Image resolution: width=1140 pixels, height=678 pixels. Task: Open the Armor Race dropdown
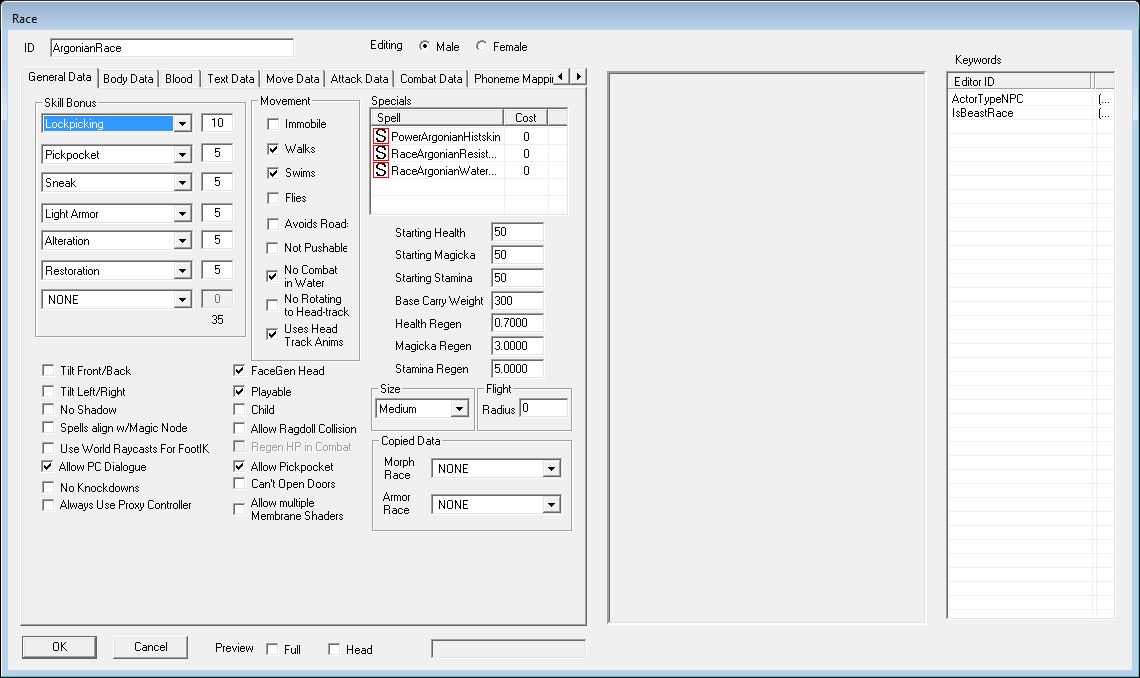click(551, 504)
